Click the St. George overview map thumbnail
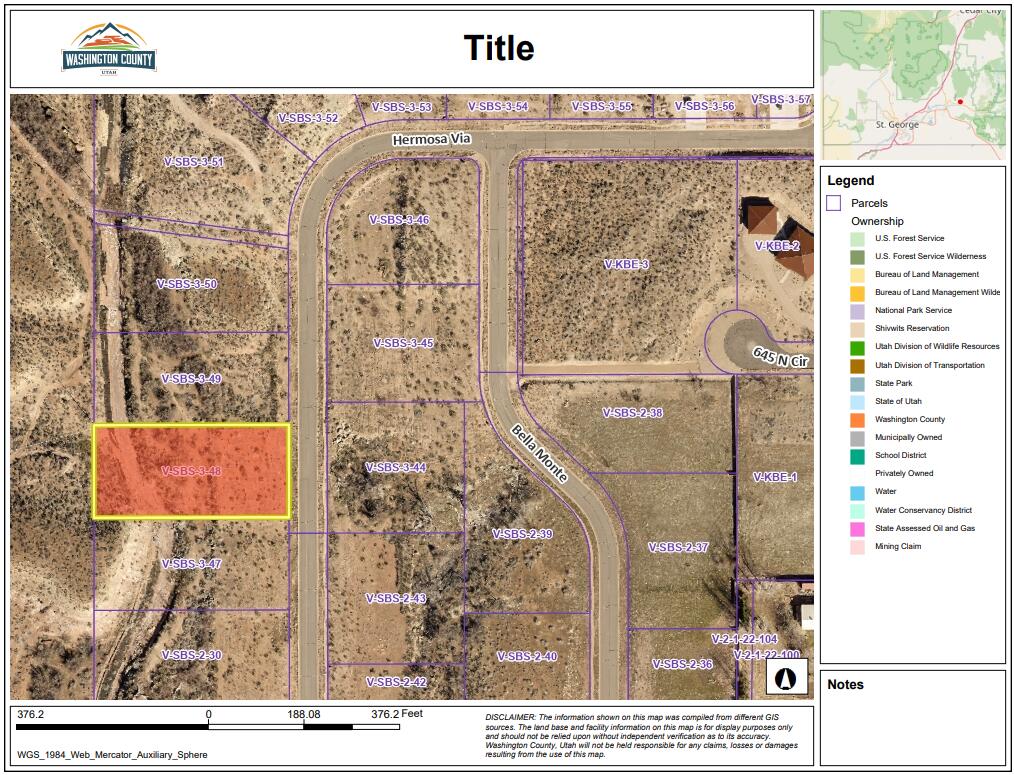 (913, 85)
